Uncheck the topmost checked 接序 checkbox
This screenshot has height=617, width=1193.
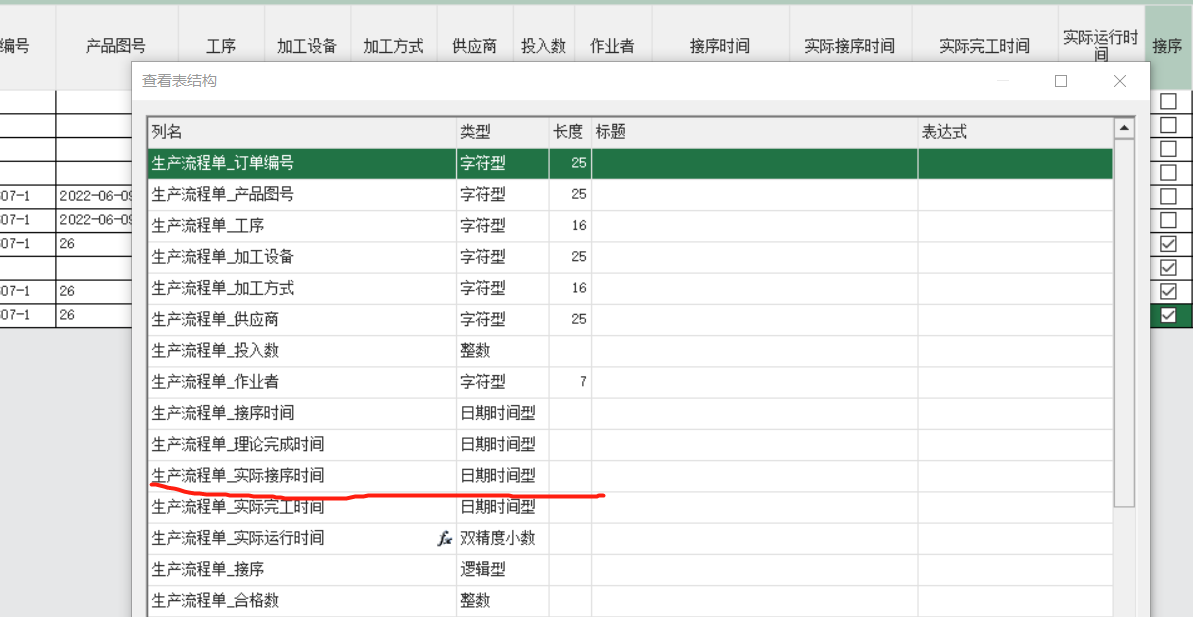tap(1168, 244)
